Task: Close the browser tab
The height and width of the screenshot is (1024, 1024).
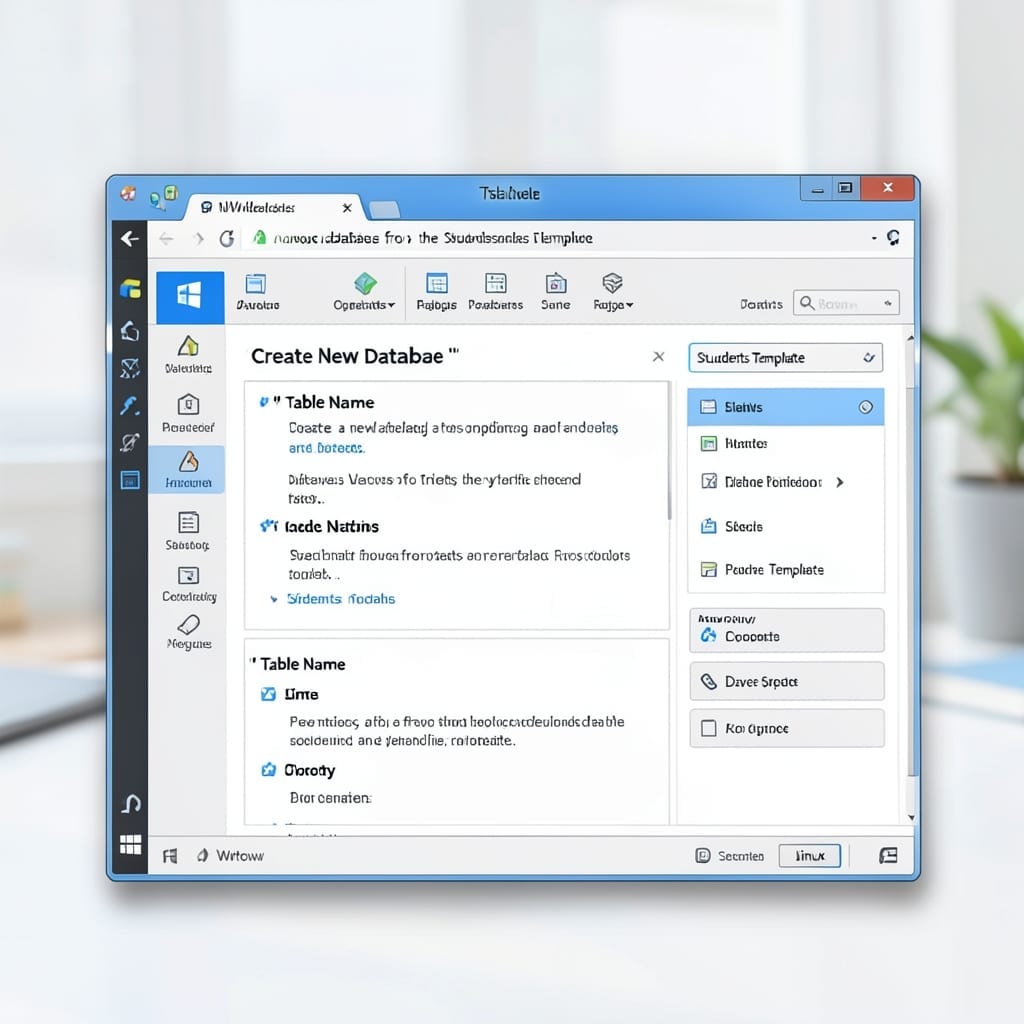Action: click(347, 208)
